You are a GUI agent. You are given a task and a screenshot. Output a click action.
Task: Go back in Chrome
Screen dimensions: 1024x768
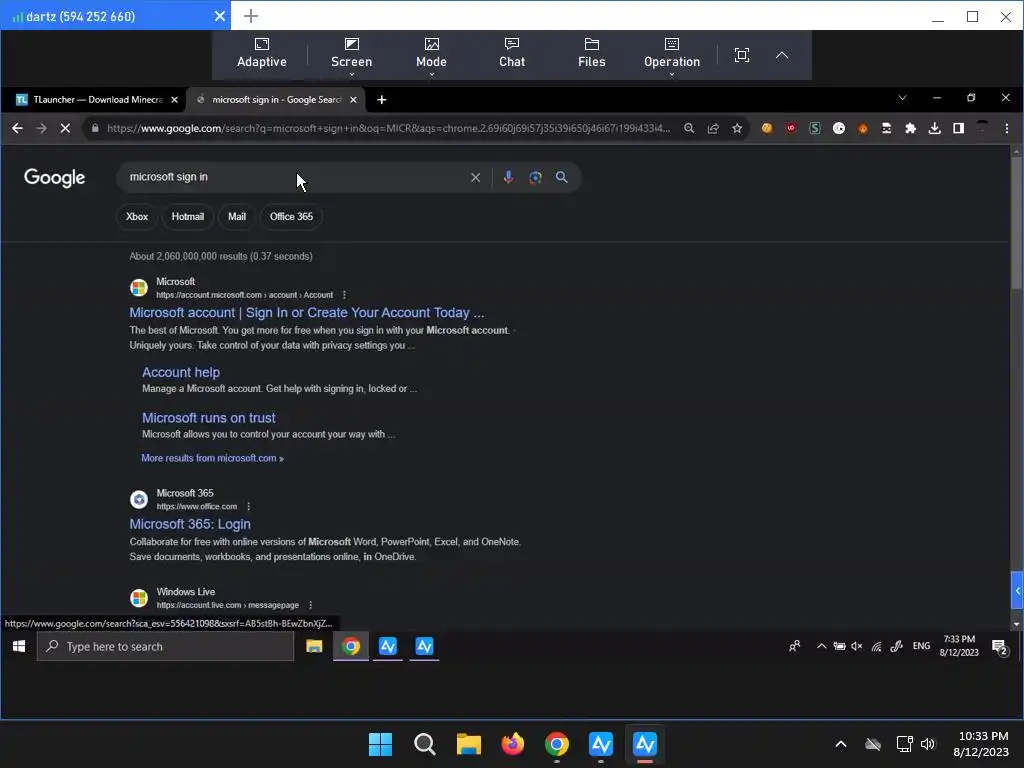pos(18,129)
